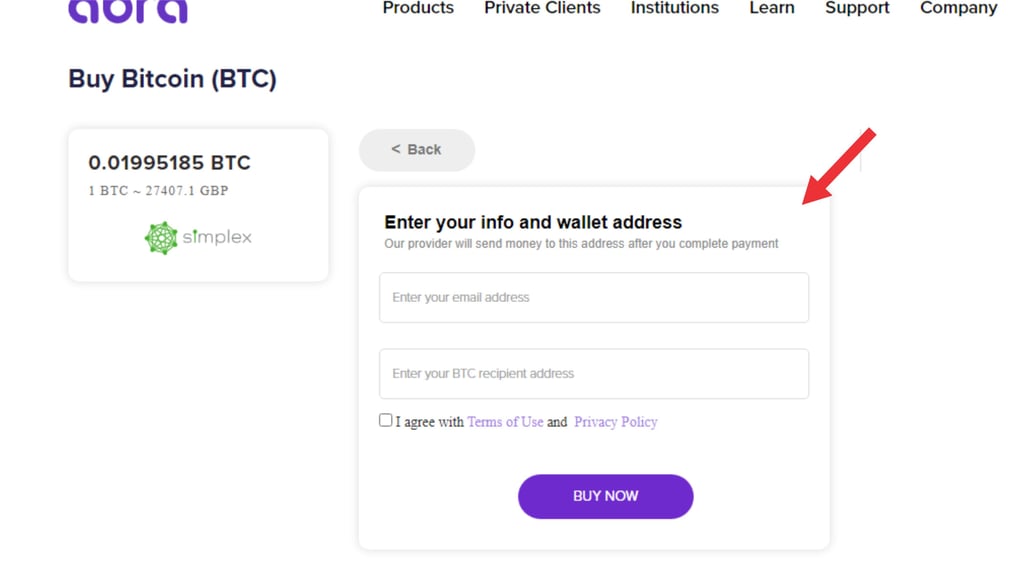Click the Enter your info and wallet address heading

533,222
